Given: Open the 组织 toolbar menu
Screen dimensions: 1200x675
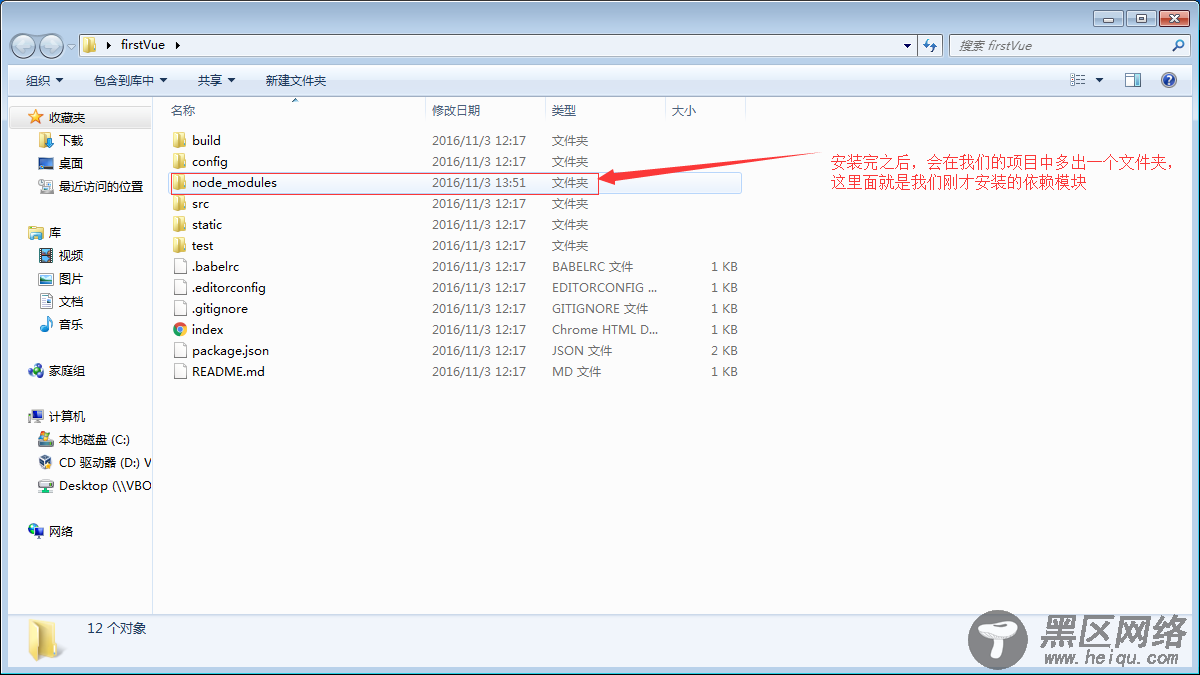Looking at the screenshot, I should pyautogui.click(x=44, y=80).
